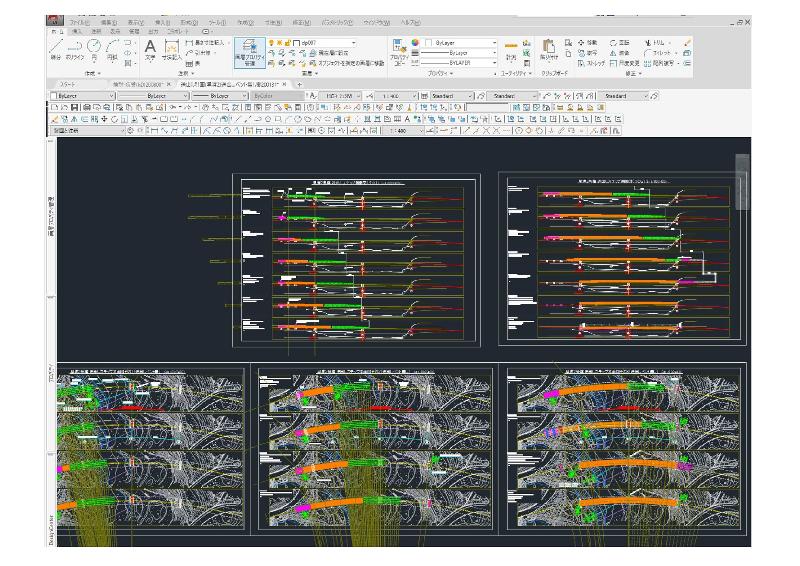Viewport: 800px width, 566px height.
Task: Click the Move (移動) modify button
Action: [x=590, y=43]
